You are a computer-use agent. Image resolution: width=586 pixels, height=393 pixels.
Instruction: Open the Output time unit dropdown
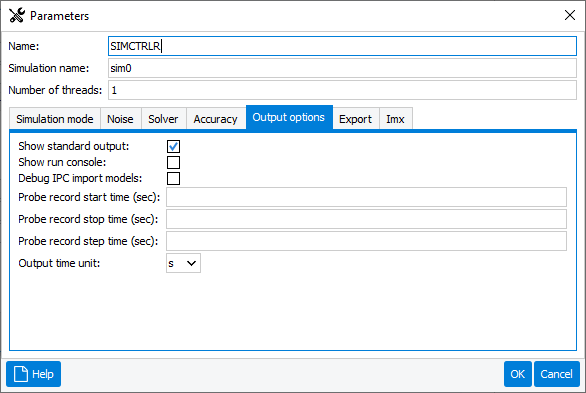(x=183, y=263)
